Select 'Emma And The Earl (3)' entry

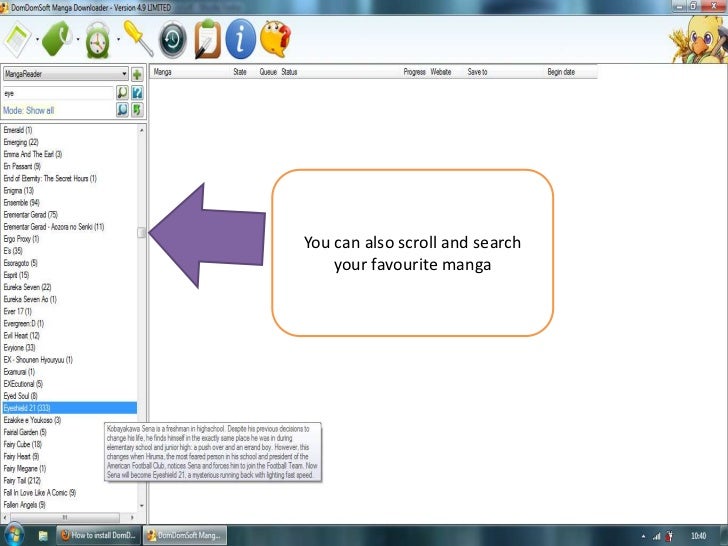[x=32, y=154]
